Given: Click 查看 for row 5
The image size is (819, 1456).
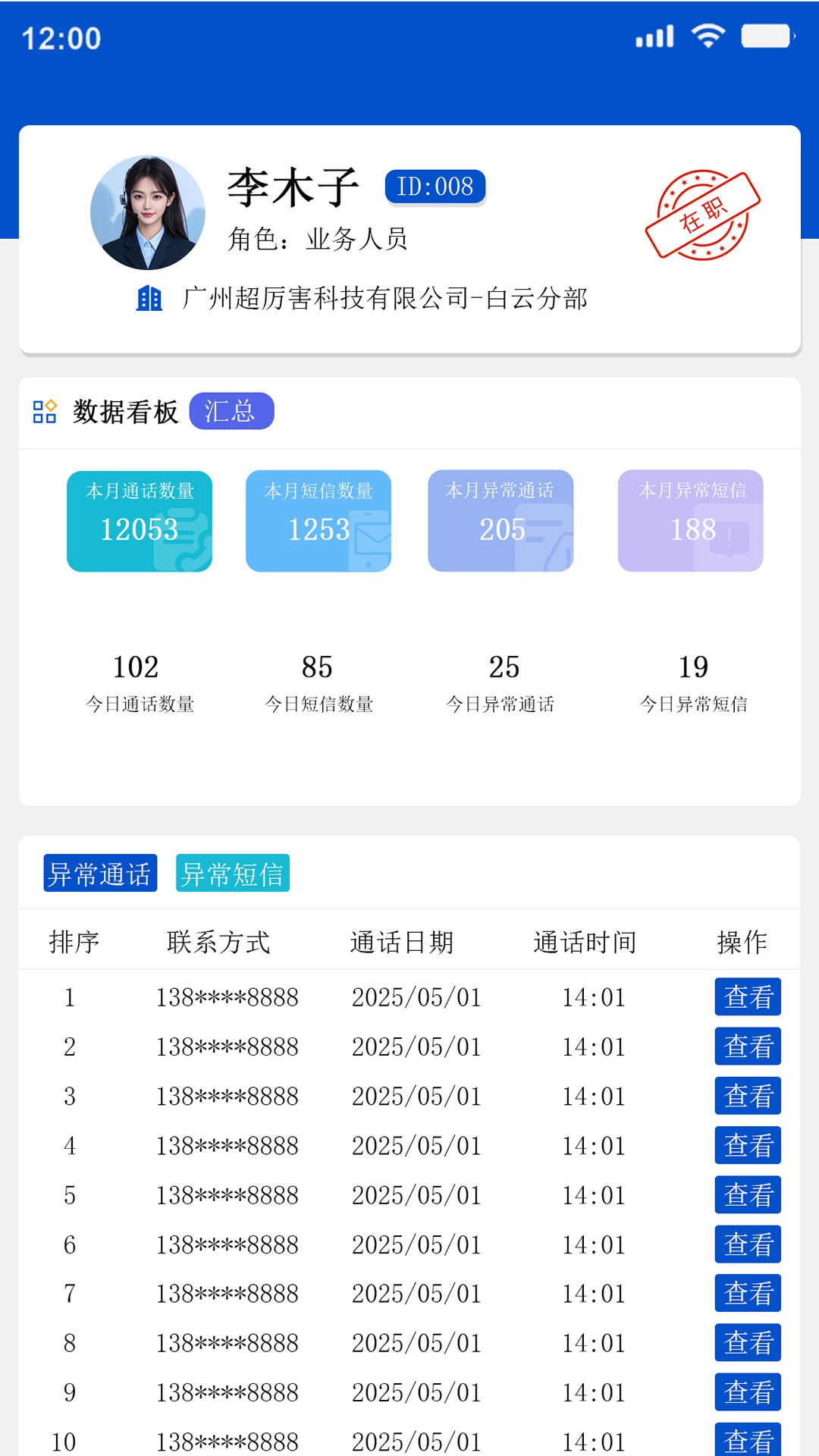Looking at the screenshot, I should [x=748, y=1195].
